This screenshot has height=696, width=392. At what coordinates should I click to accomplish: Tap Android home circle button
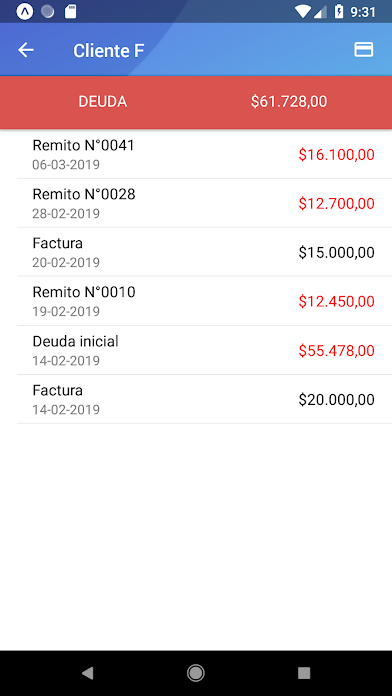click(x=195, y=673)
